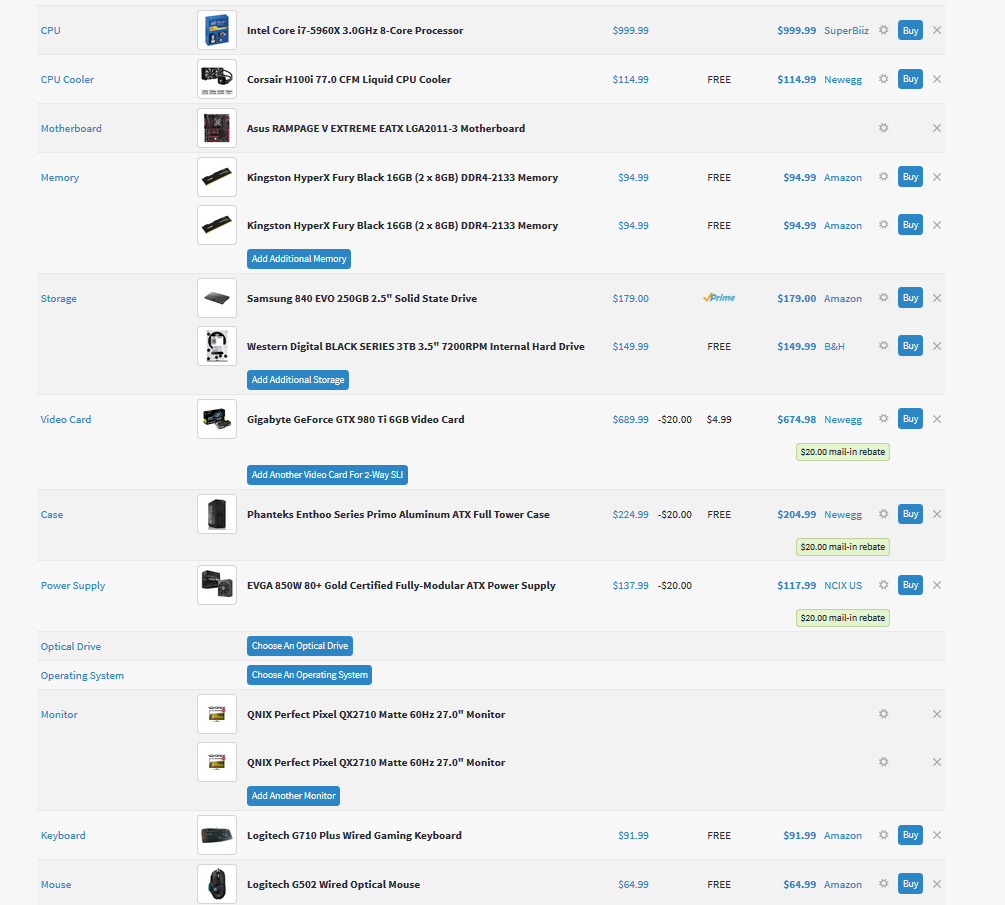1005x905 pixels.
Task: Open Newegg link for Phanteks case
Action: (x=843, y=514)
